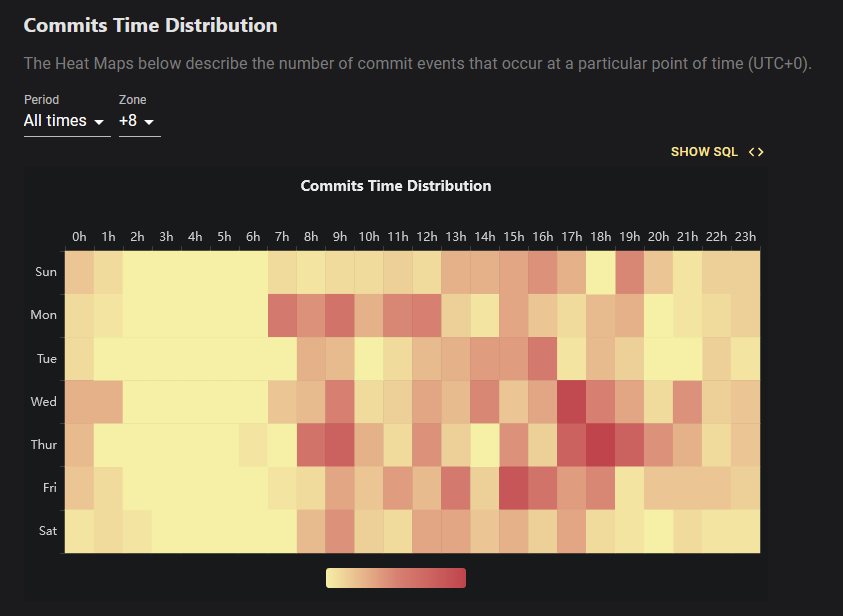Click the Commits Time Distribution chart title
This screenshot has width=843, height=616.
(x=396, y=186)
